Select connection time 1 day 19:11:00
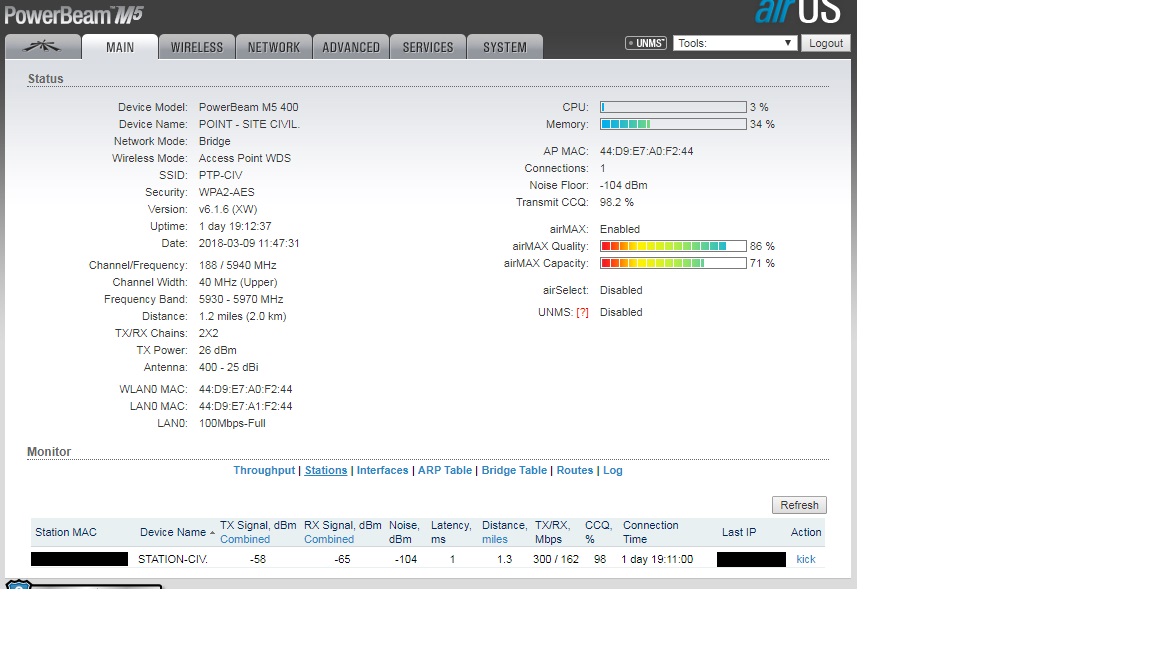Image resolution: width=1152 pixels, height=648 pixels. click(657, 559)
